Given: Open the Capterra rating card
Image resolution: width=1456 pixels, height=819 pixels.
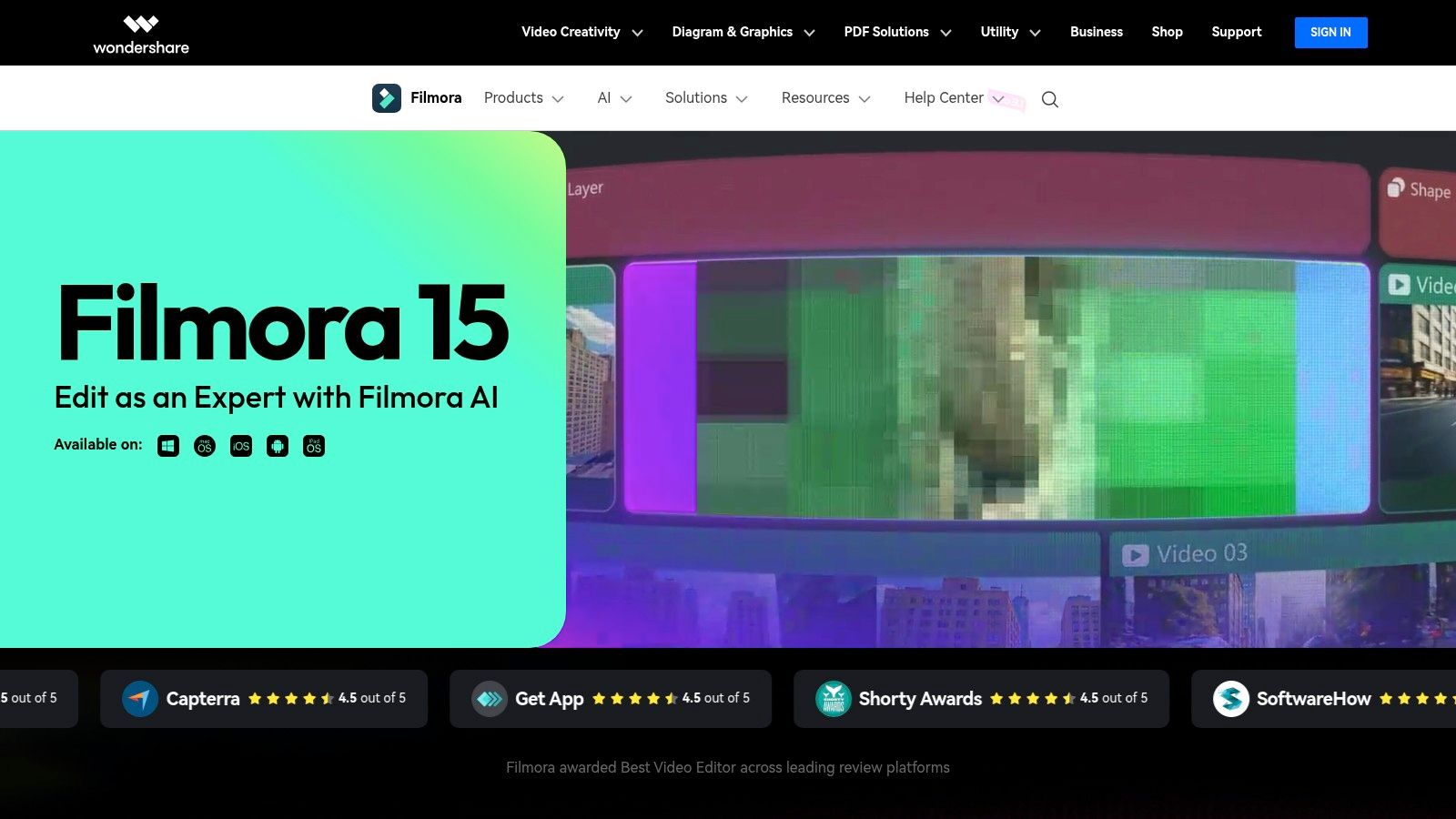Looking at the screenshot, I should (x=264, y=699).
